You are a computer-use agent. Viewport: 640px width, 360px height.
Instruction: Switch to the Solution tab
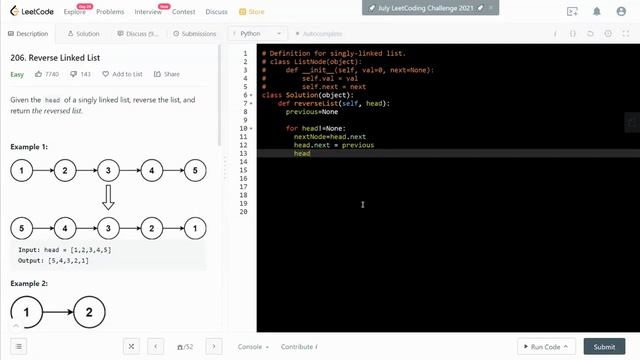83,33
